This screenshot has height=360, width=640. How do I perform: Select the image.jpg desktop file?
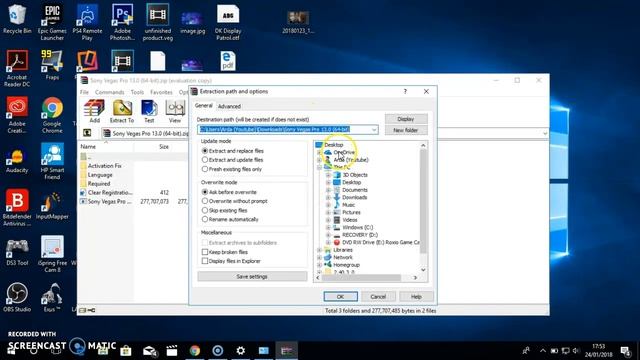192,22
